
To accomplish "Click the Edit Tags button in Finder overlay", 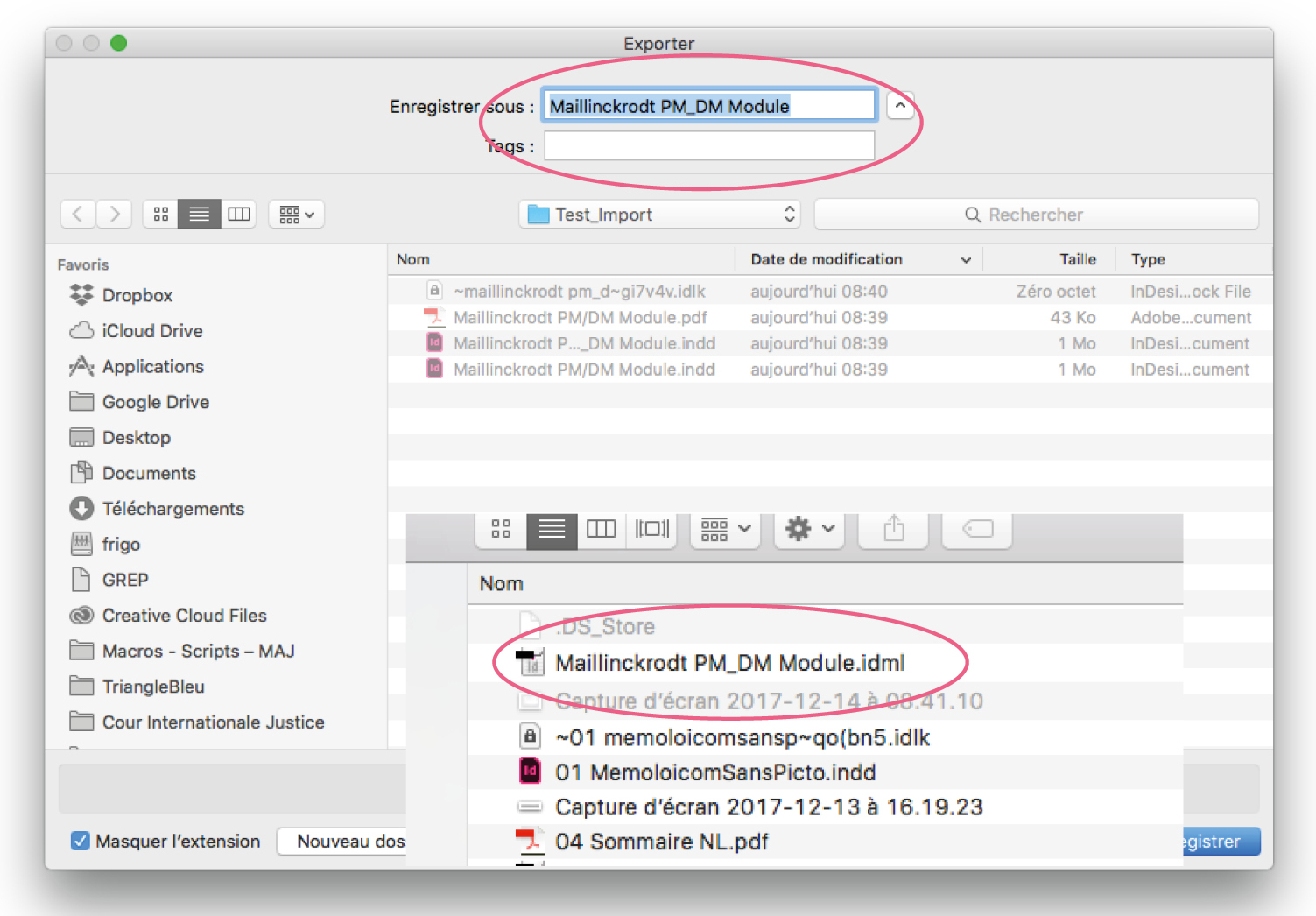I will click(x=977, y=529).
